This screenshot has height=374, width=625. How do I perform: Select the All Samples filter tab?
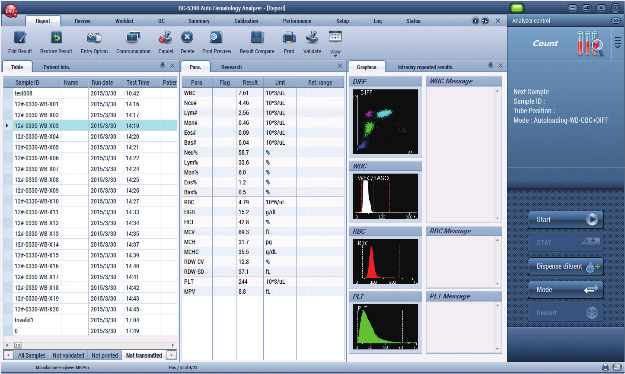[31, 355]
